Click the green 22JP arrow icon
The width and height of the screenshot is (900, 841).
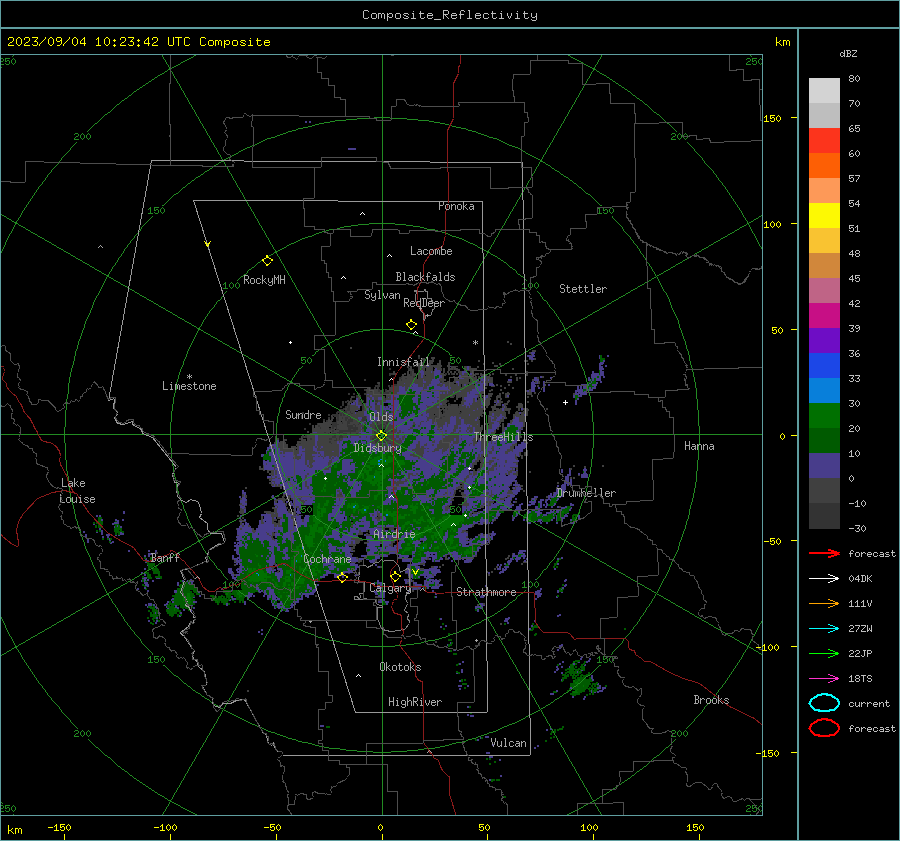[x=824, y=653]
